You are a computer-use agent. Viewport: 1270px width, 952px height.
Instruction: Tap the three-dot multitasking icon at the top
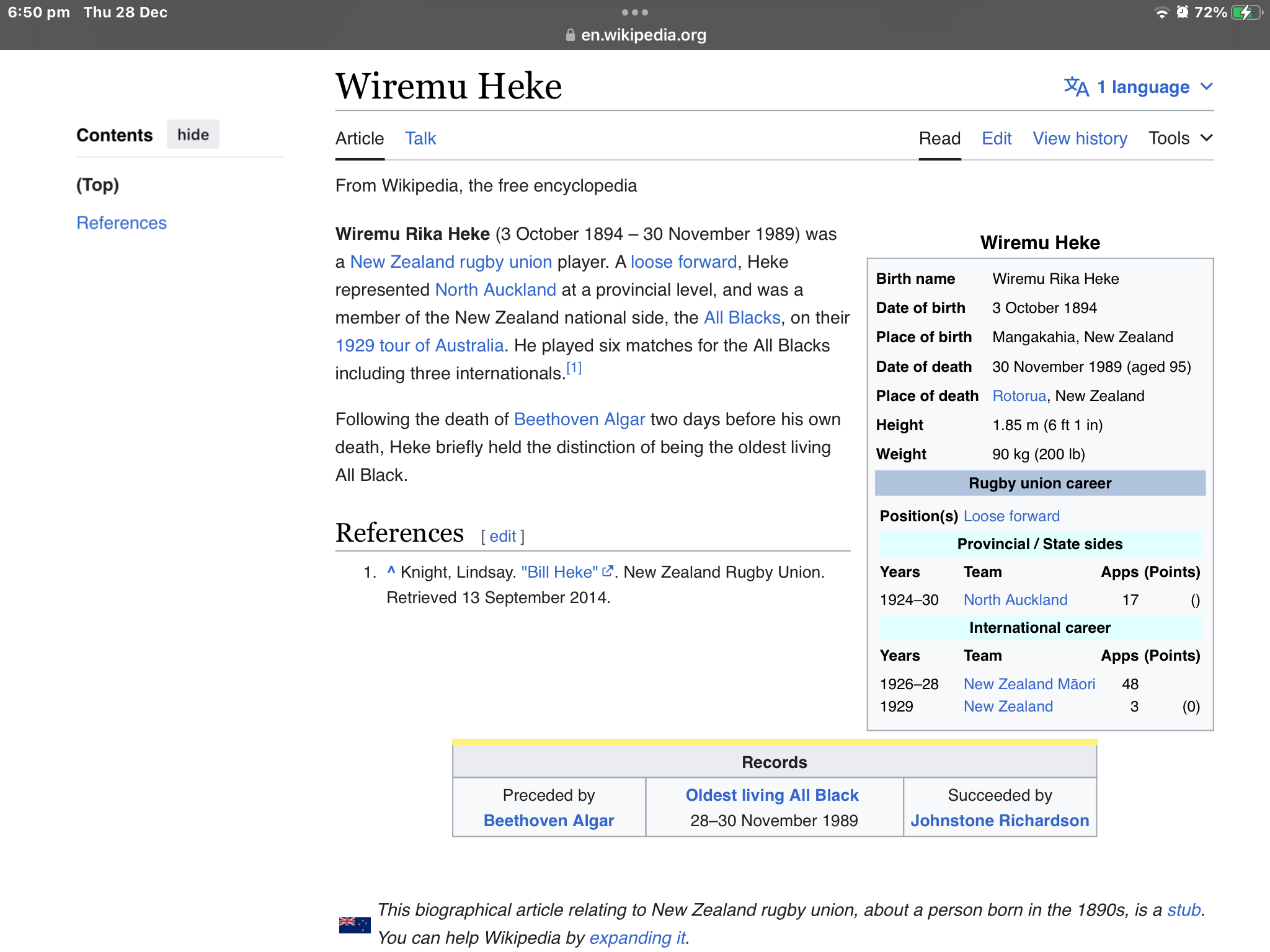(634, 12)
